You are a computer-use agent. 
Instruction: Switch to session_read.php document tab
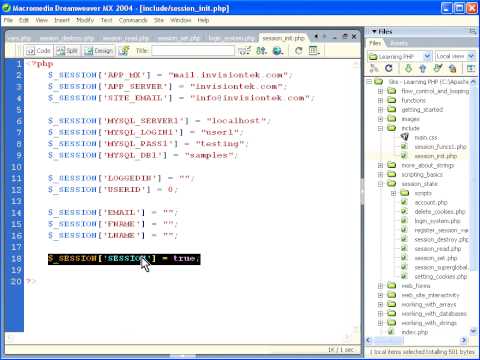click(x=125, y=38)
